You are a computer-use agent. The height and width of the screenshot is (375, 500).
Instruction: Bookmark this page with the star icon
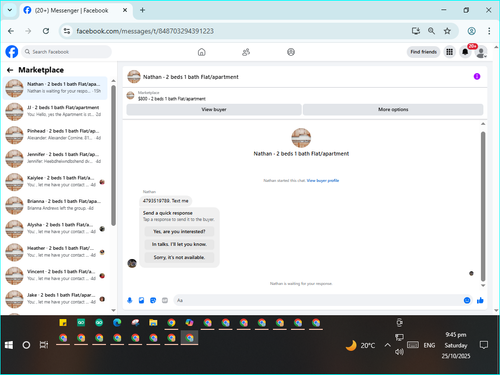click(447, 31)
